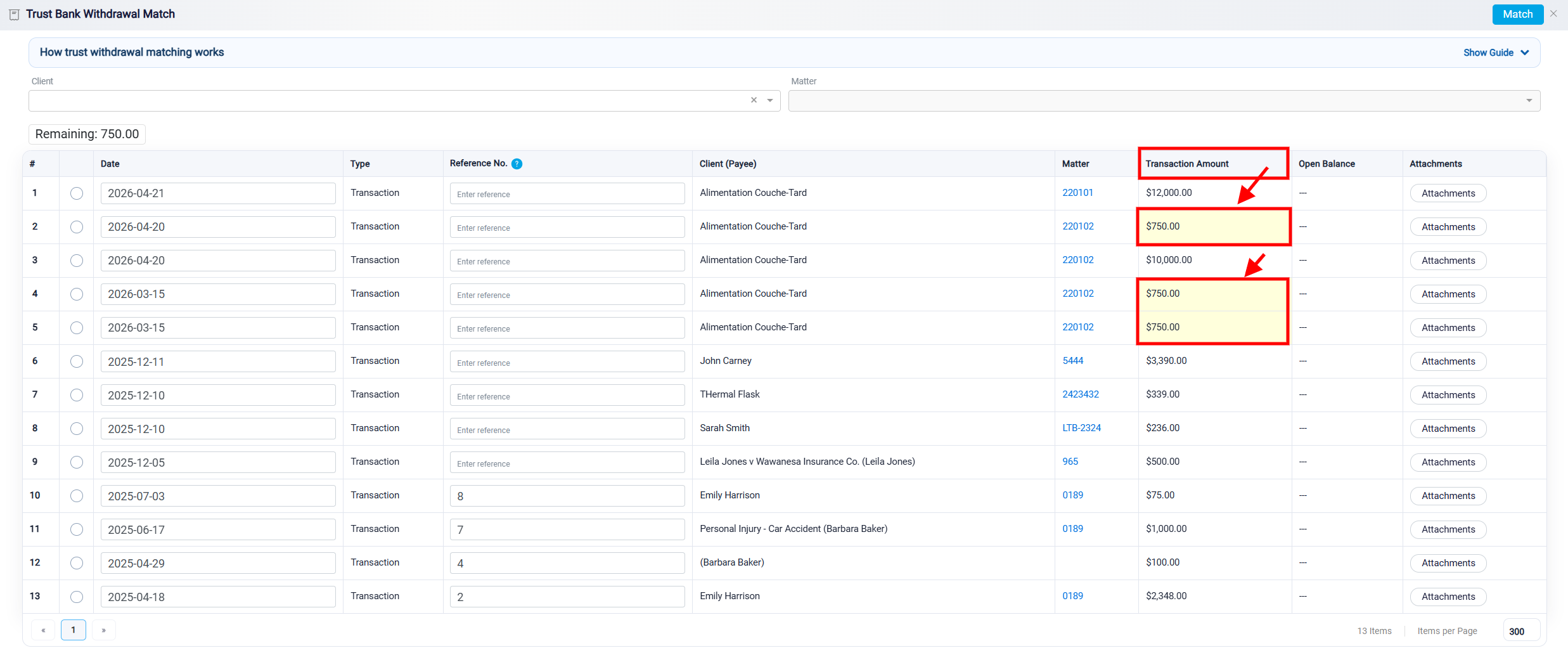Click the Match button
The height and width of the screenshot is (648, 1568).
point(1517,14)
